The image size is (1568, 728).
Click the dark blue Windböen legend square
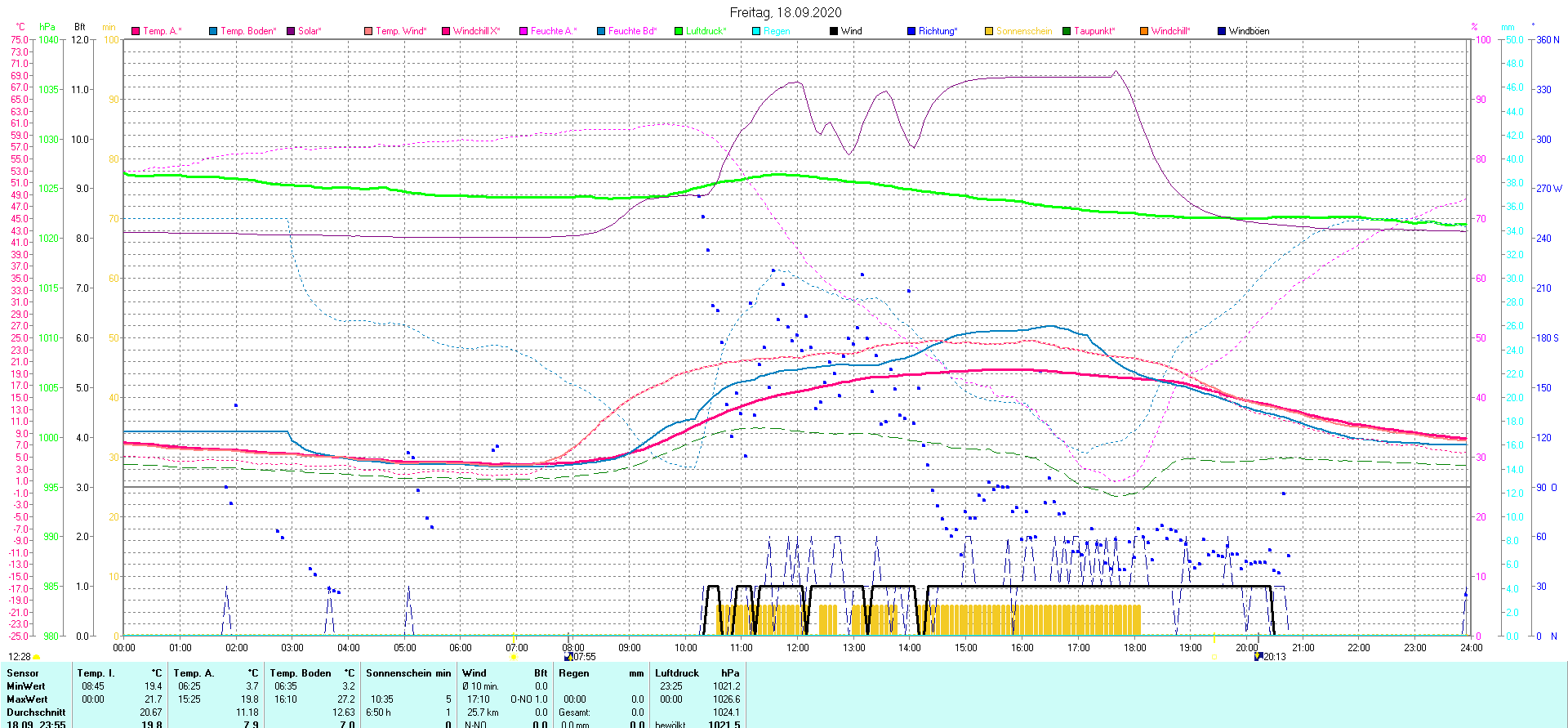(x=1222, y=31)
